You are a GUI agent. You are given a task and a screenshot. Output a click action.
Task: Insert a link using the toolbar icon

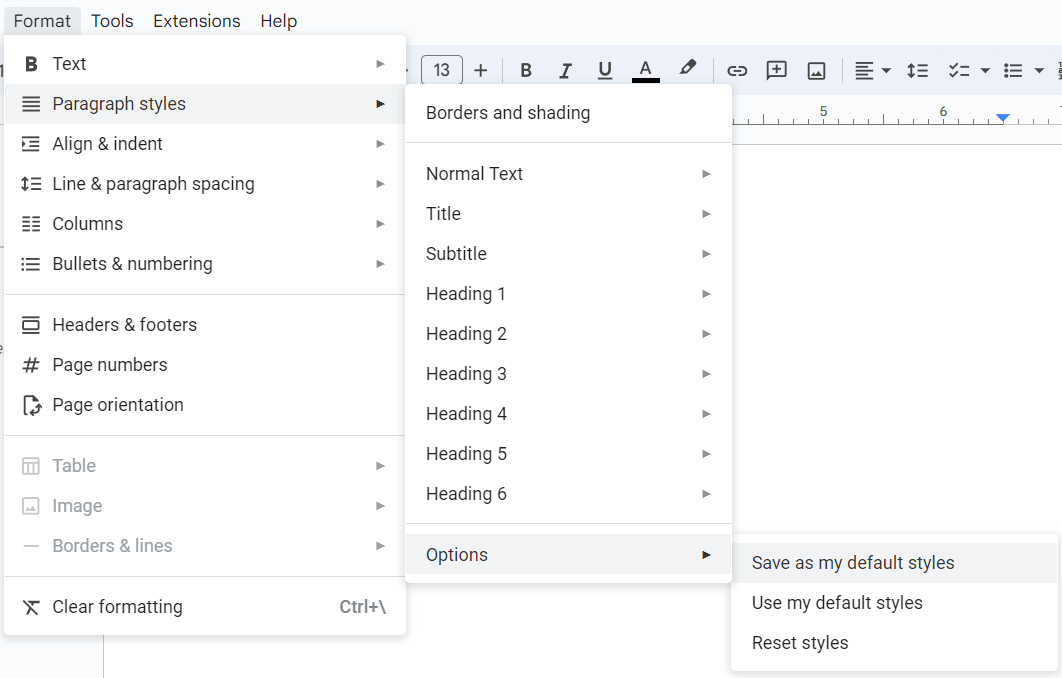[x=737, y=70]
